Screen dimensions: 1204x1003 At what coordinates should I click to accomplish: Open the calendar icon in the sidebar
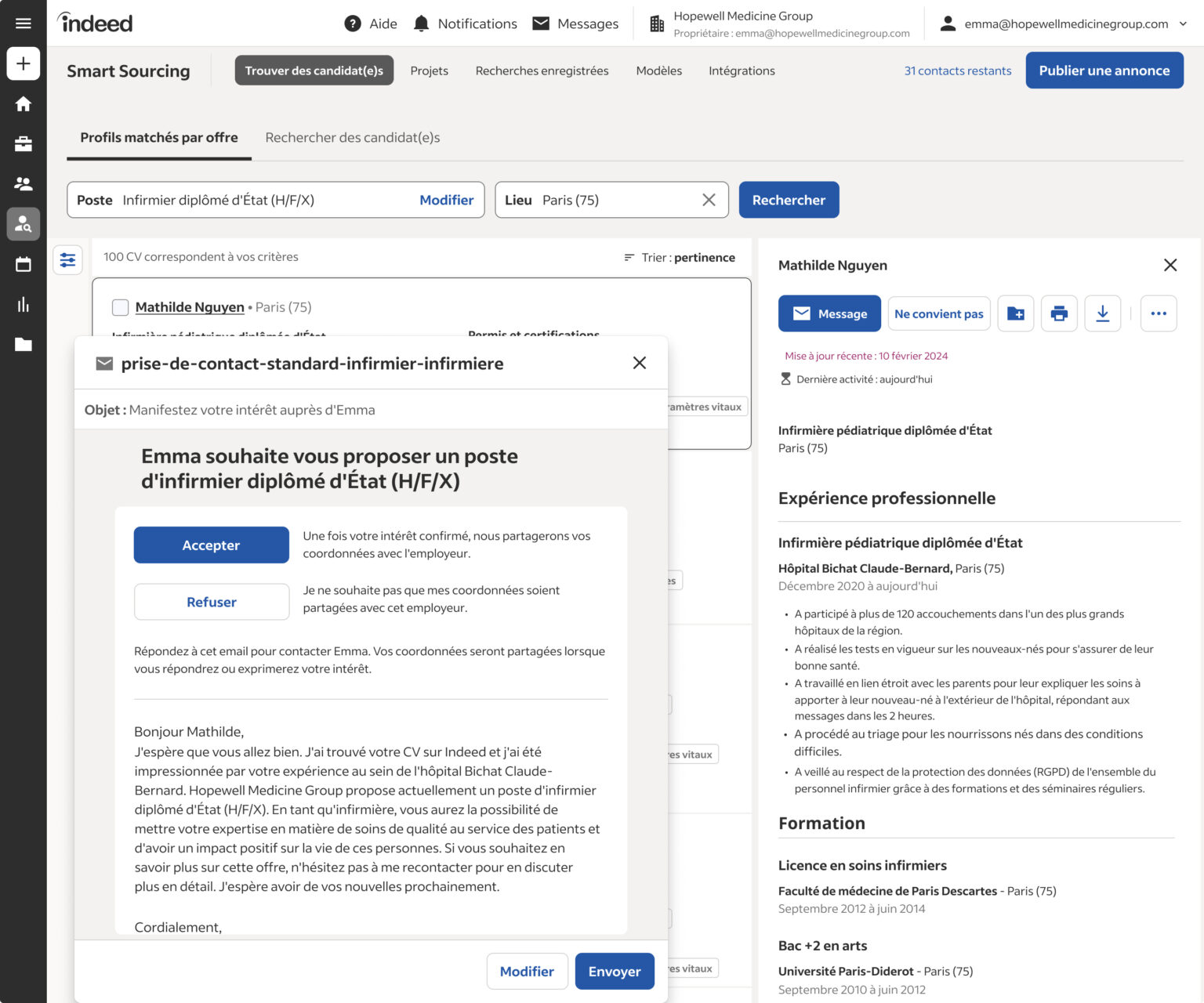tap(23, 264)
